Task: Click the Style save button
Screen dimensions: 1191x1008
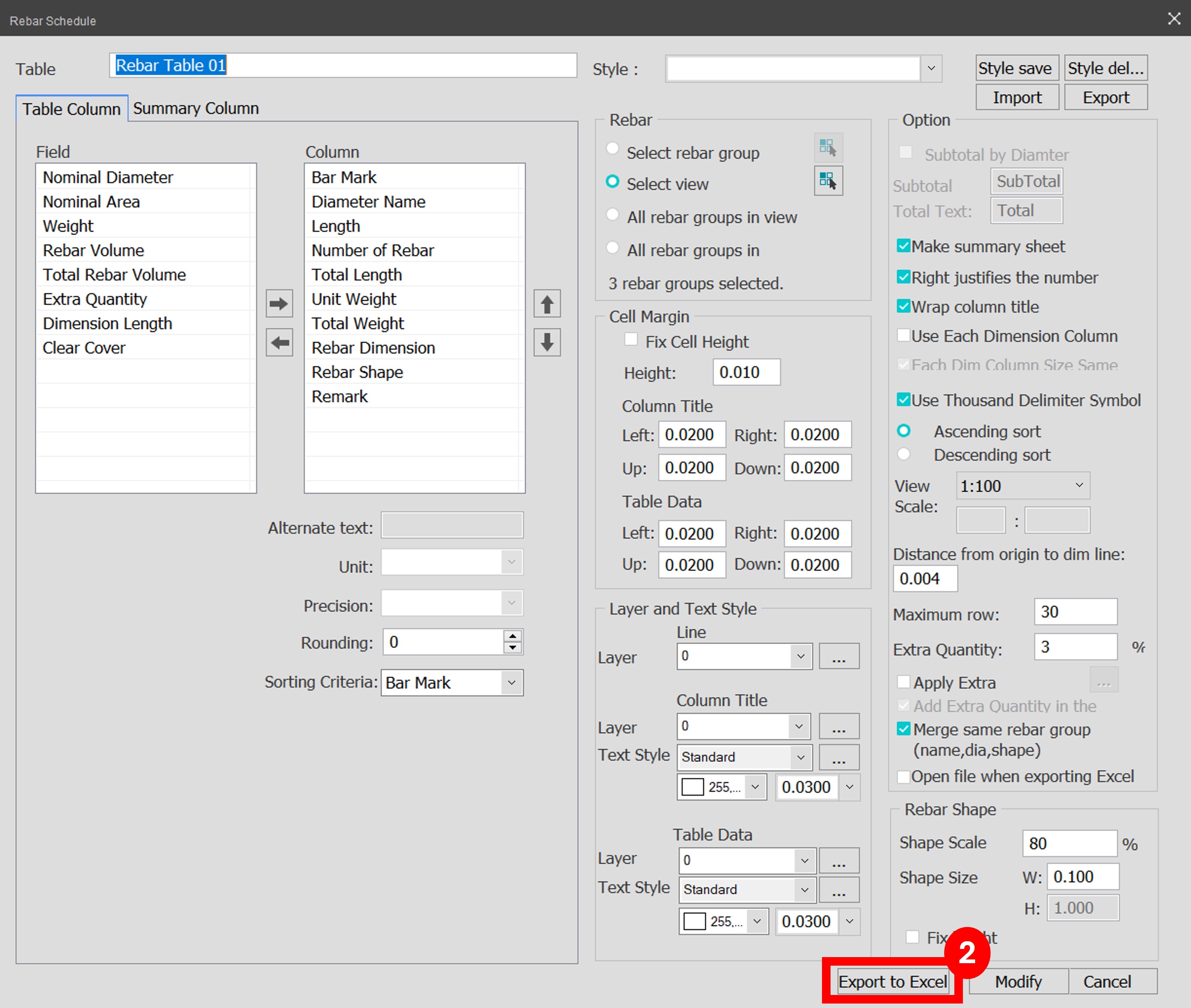Action: [1016, 68]
